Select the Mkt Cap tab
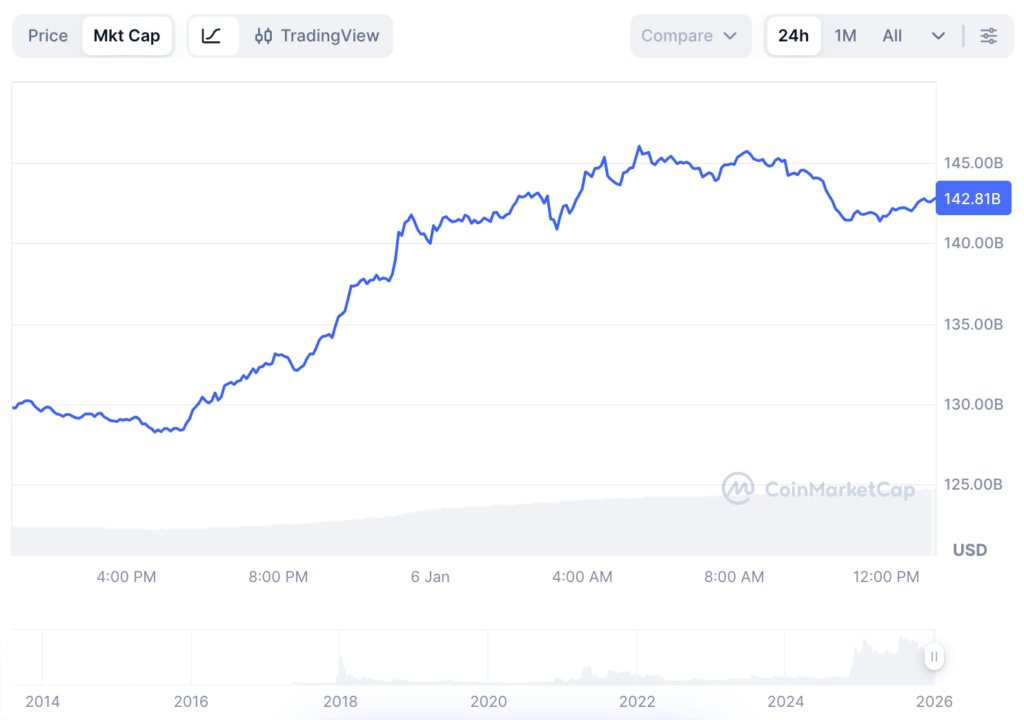The height and width of the screenshot is (720, 1024). 126,36
